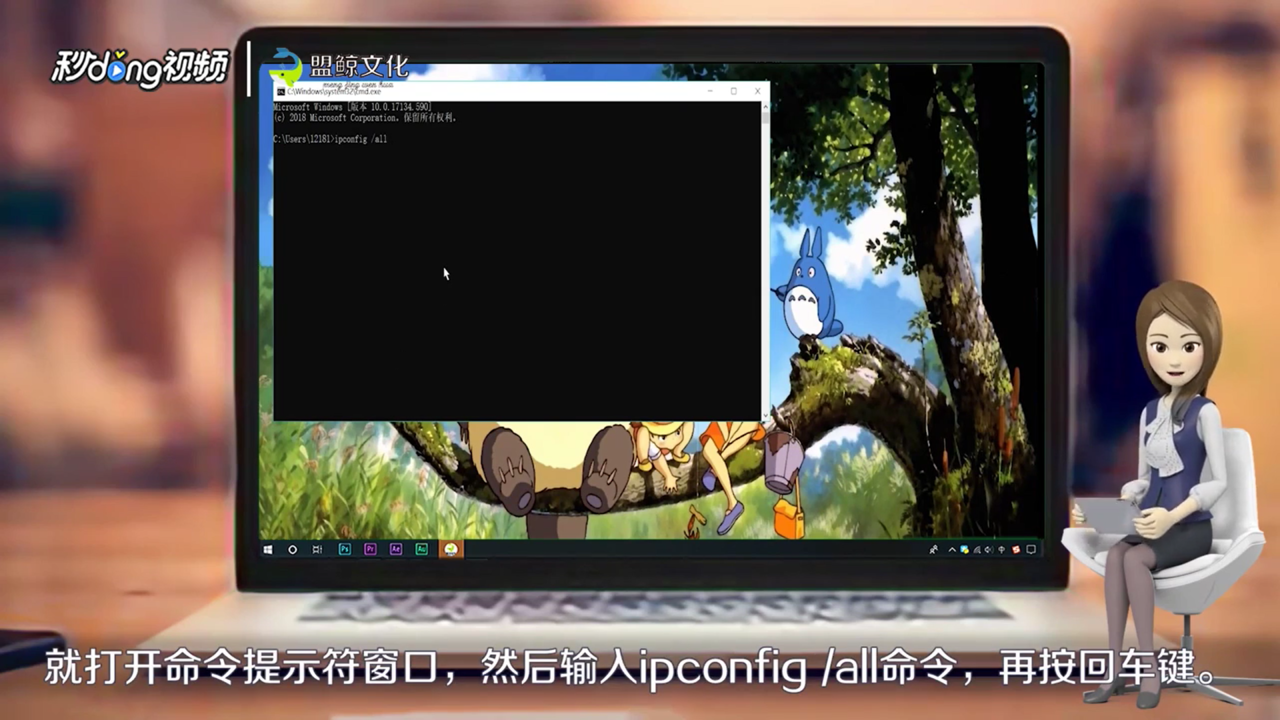Launch After Effects from the taskbar
The width and height of the screenshot is (1280, 720).
(396, 549)
